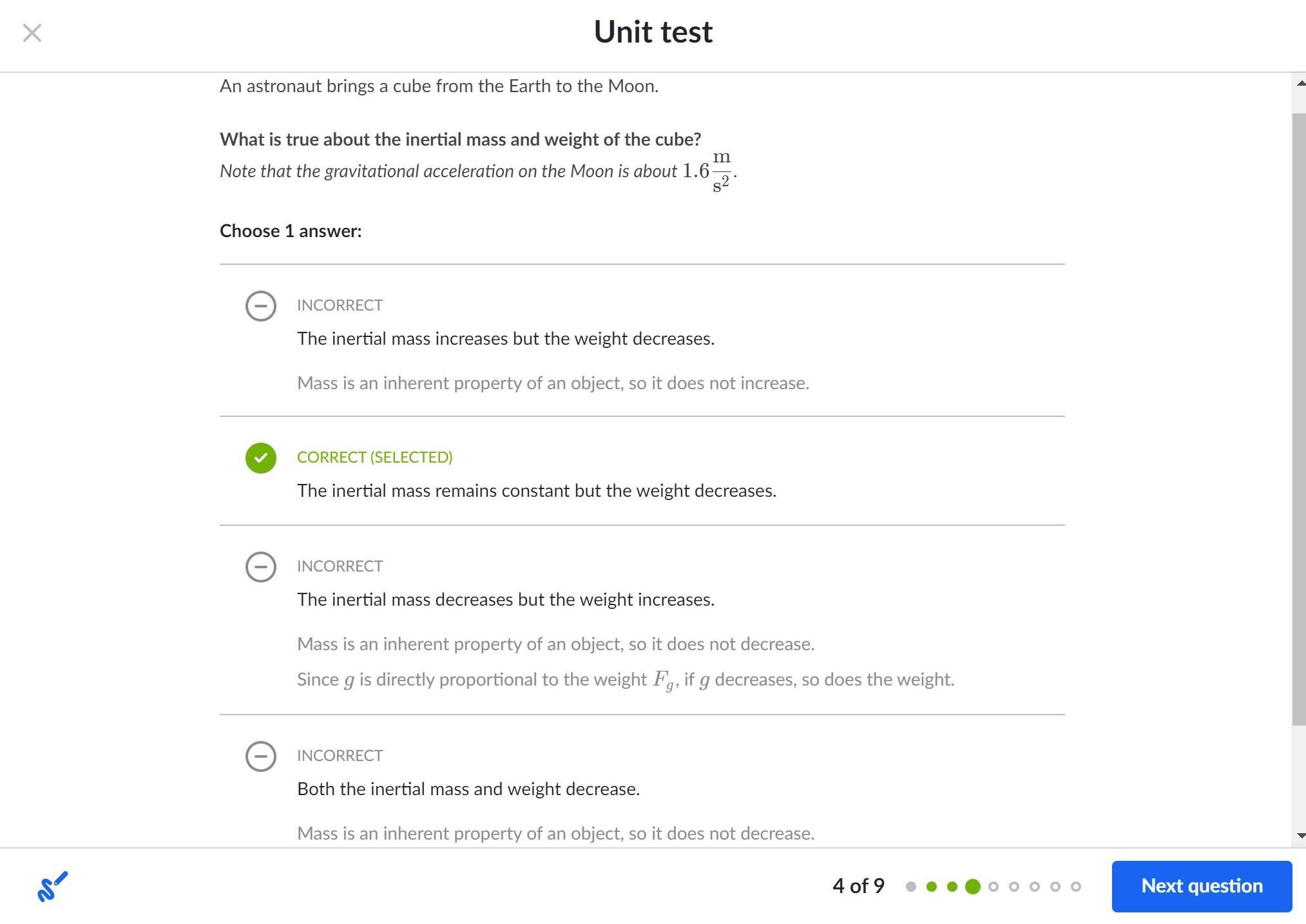Go to the Next question
The width and height of the screenshot is (1306, 924).
point(1201,887)
